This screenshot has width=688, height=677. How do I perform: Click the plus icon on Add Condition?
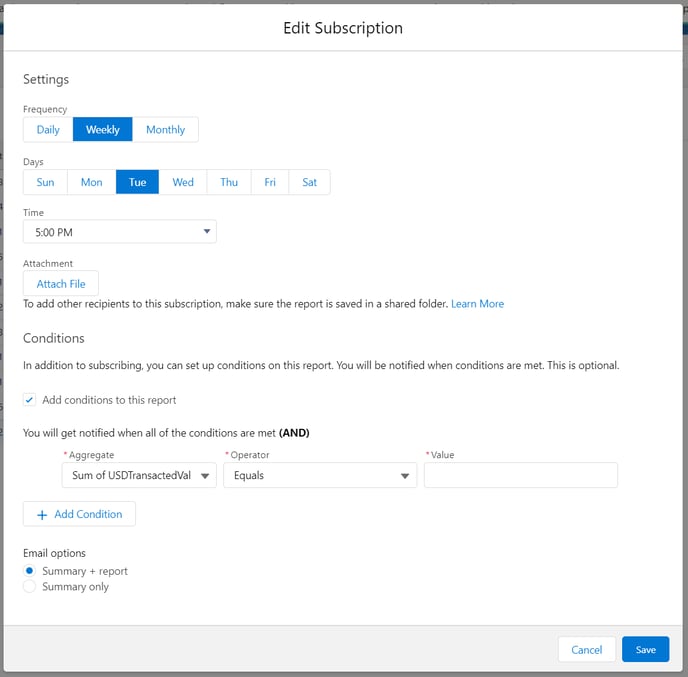coord(42,514)
